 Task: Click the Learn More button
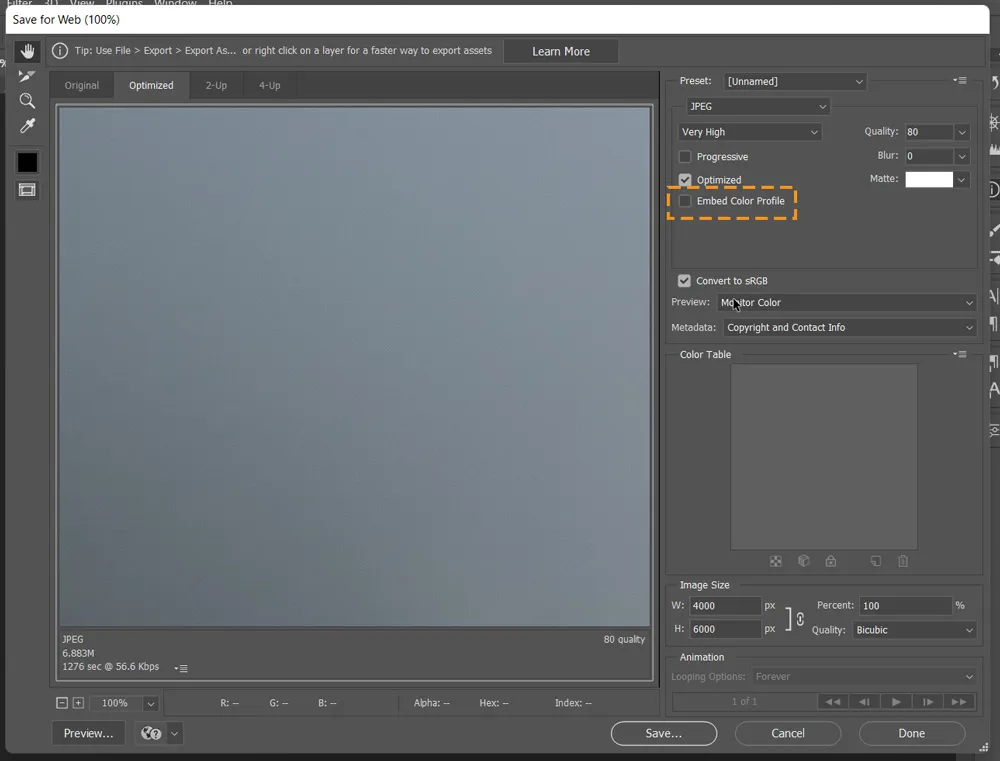(x=561, y=51)
